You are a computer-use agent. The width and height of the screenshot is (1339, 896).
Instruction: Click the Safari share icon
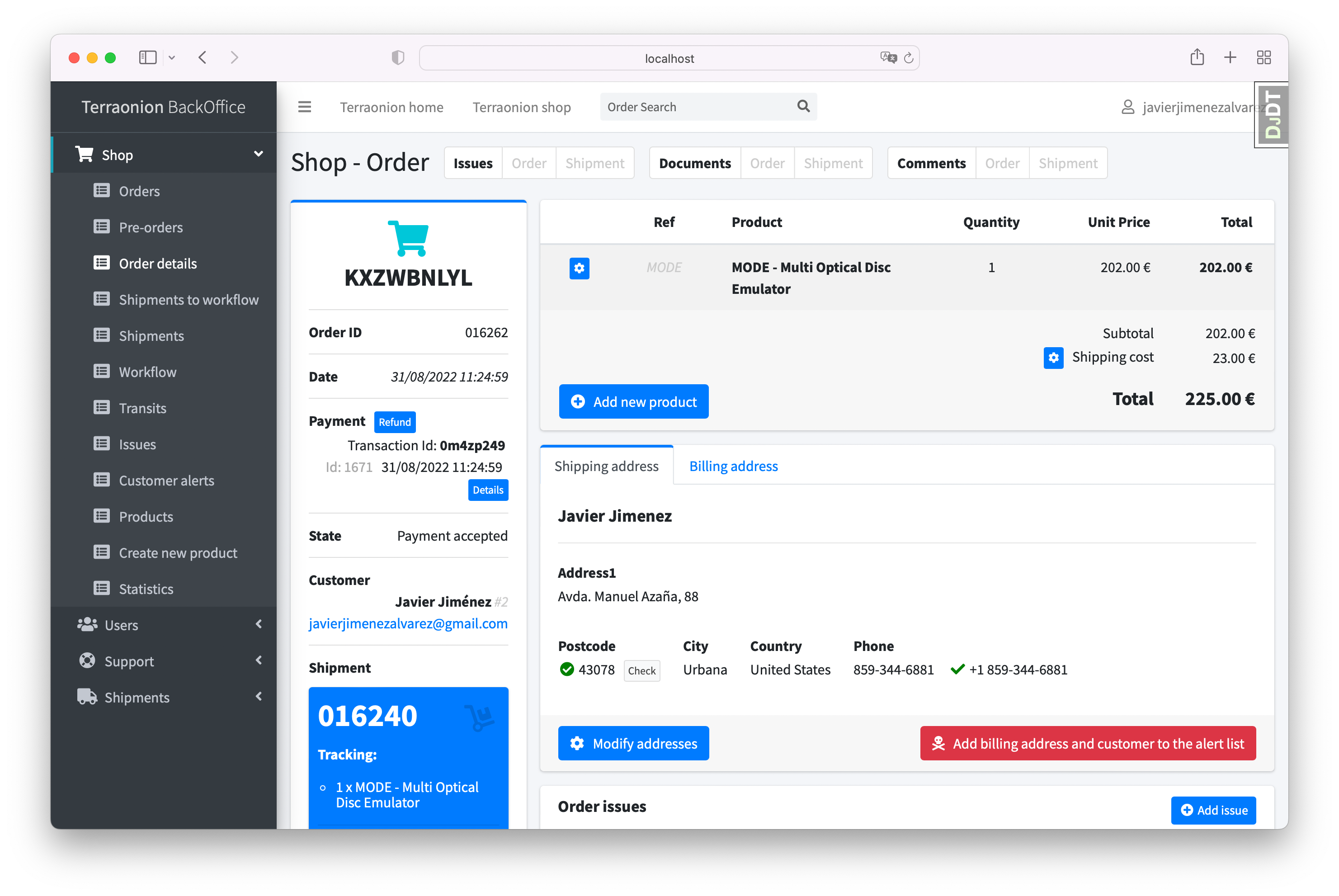[x=1198, y=57]
